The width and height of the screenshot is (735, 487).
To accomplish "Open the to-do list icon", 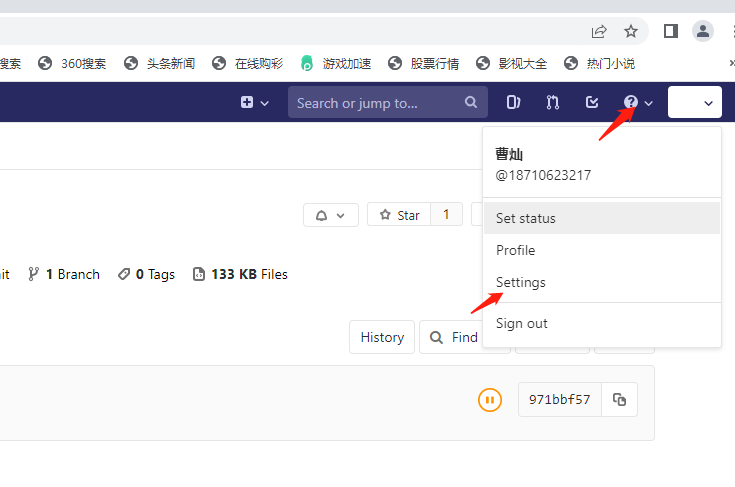I will pos(592,102).
